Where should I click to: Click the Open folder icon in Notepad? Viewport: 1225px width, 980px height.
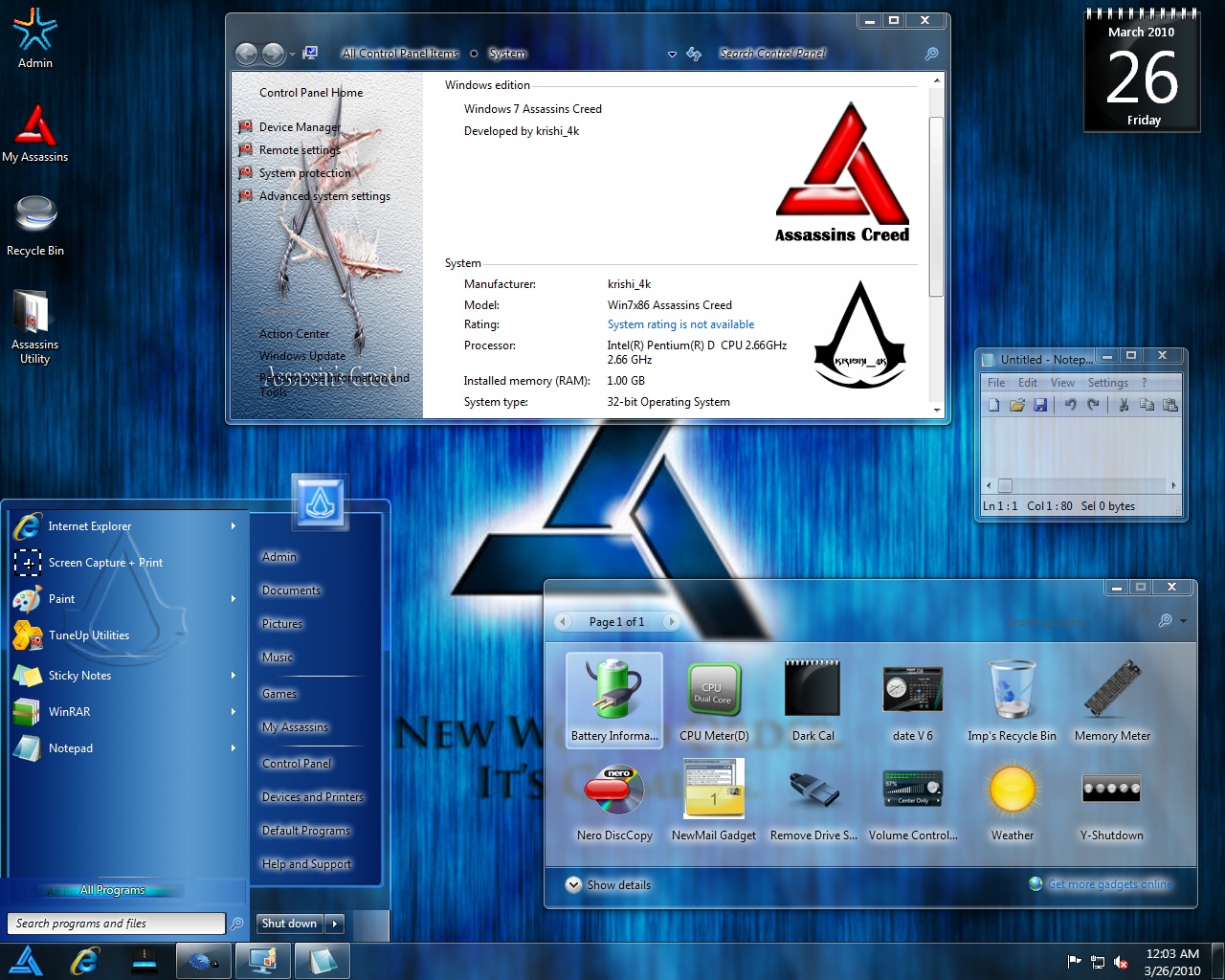pyautogui.click(x=1016, y=405)
